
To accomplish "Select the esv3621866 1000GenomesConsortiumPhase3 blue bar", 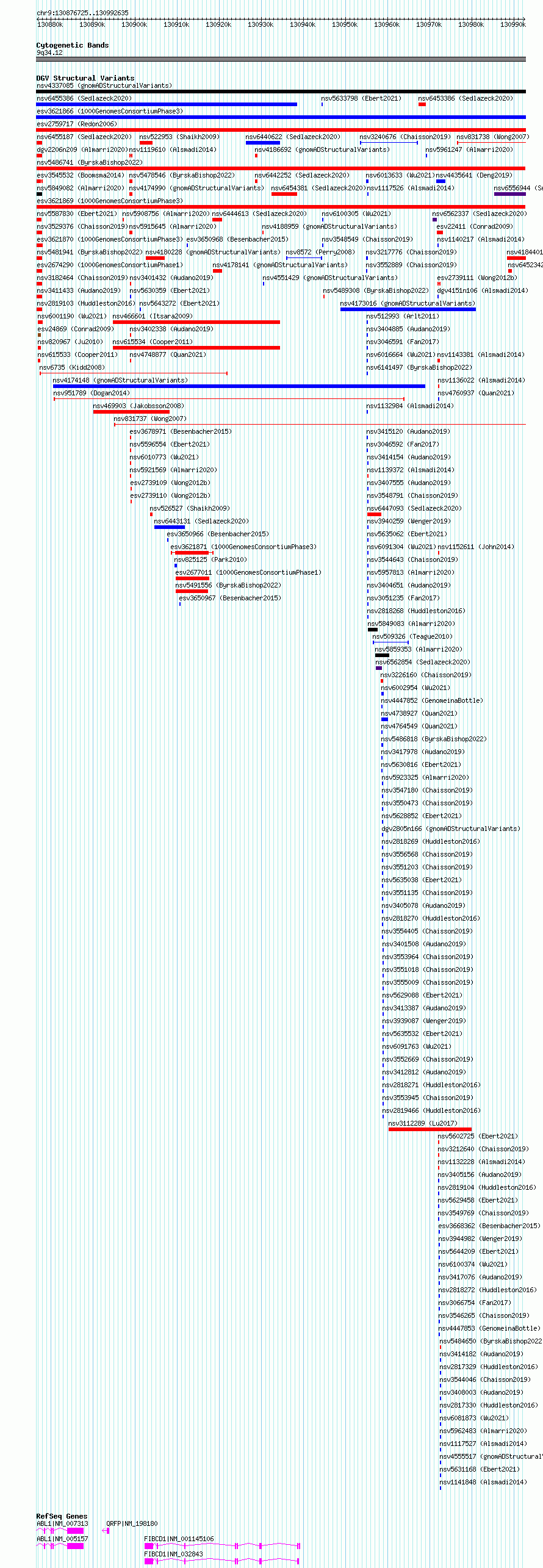I will point(281,117).
